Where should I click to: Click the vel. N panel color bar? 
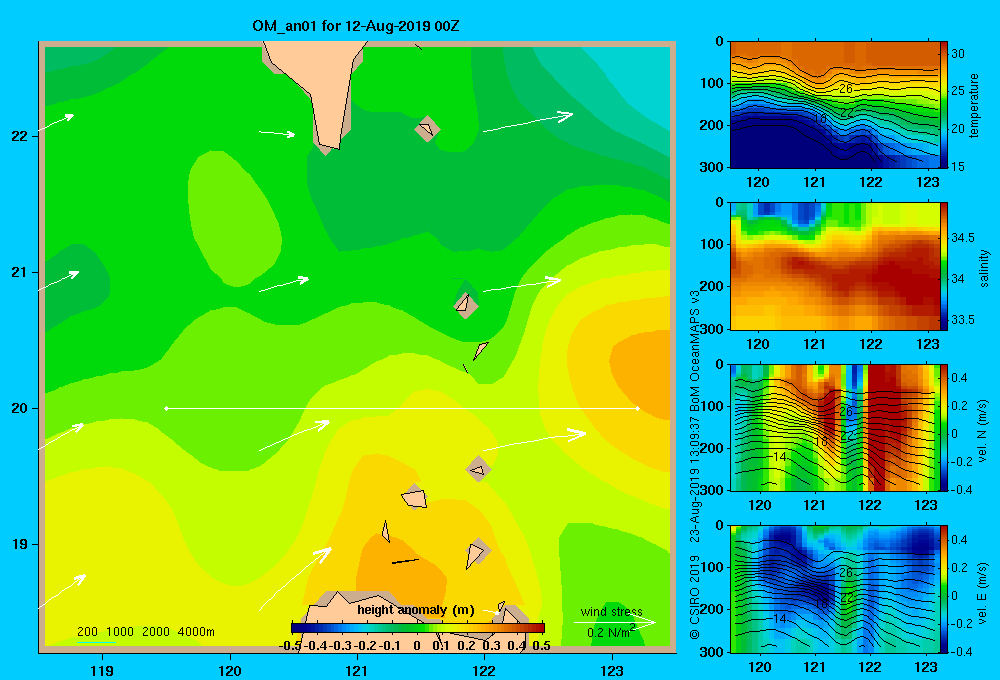944,427
